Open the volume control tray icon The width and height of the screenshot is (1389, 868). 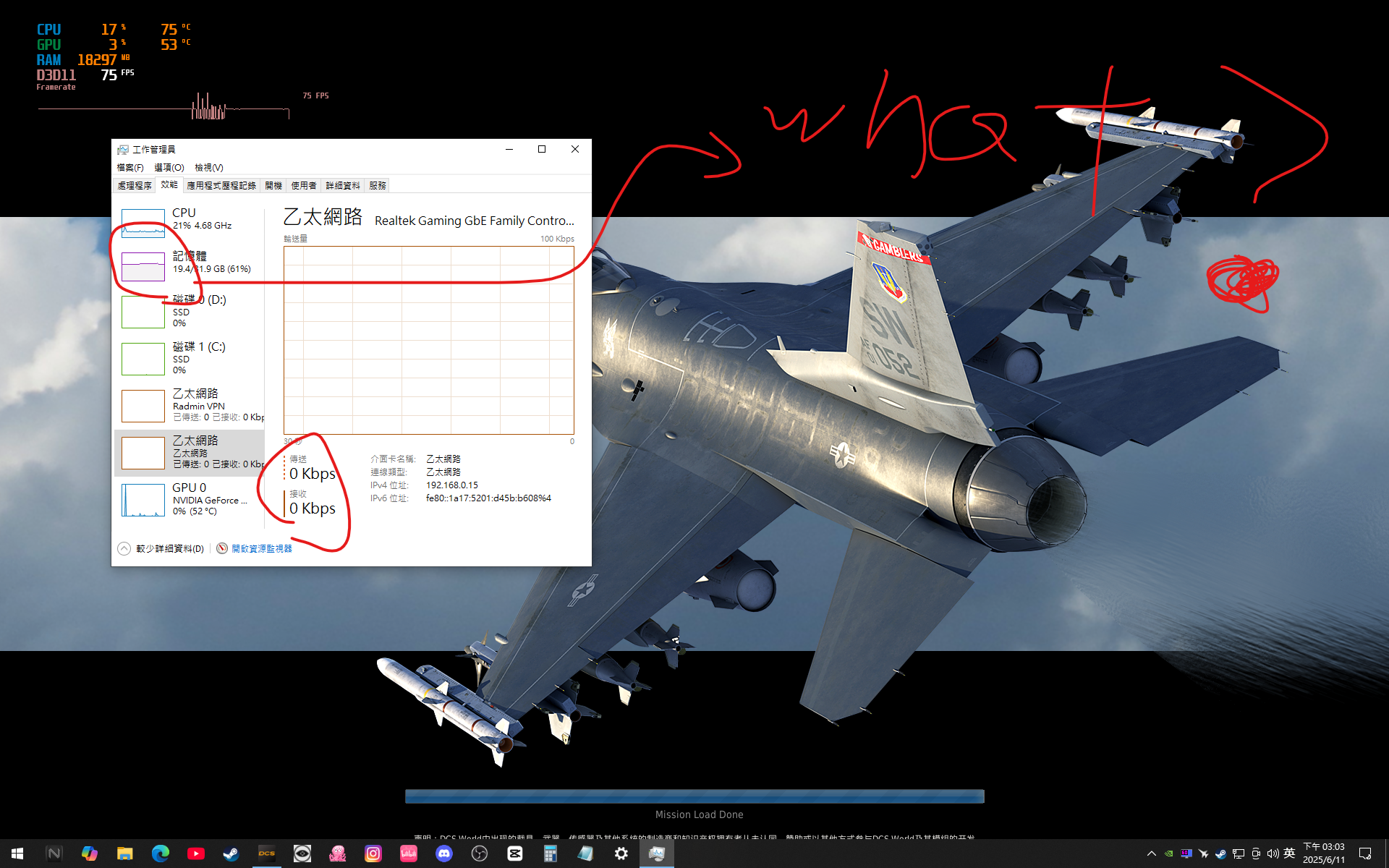(1273, 854)
